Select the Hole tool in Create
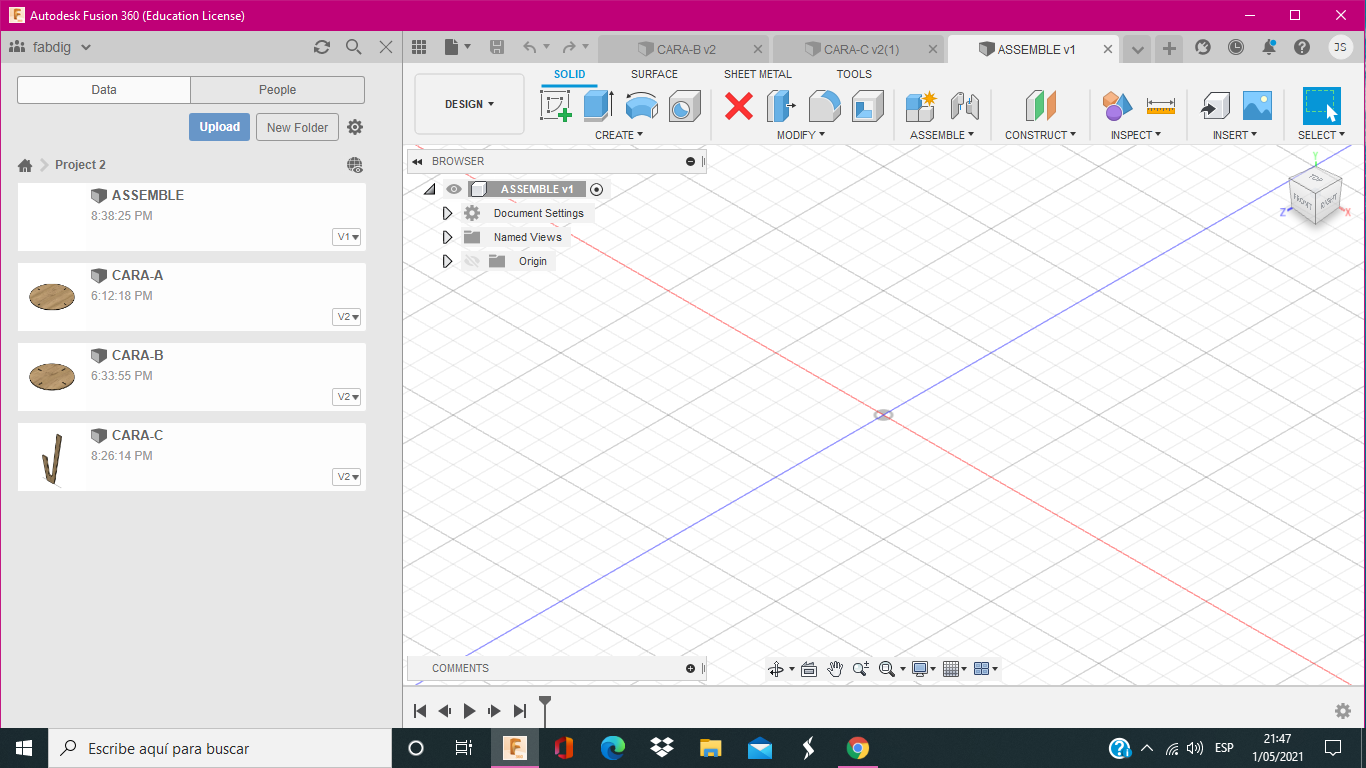This screenshot has width=1366, height=768. coord(684,105)
